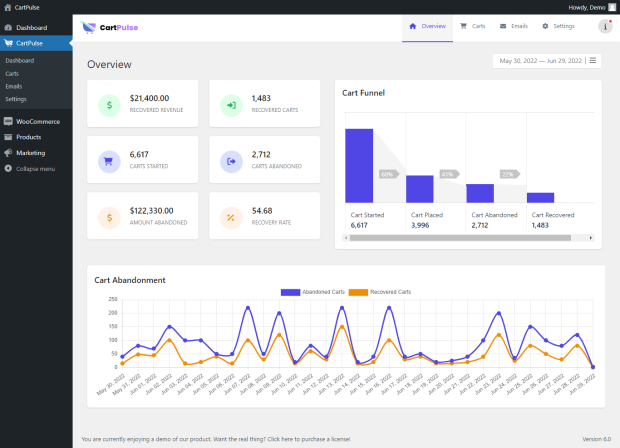Expand WooCommerce menu in sidebar
Image resolution: width=620 pixels, height=448 pixels.
[38, 121]
